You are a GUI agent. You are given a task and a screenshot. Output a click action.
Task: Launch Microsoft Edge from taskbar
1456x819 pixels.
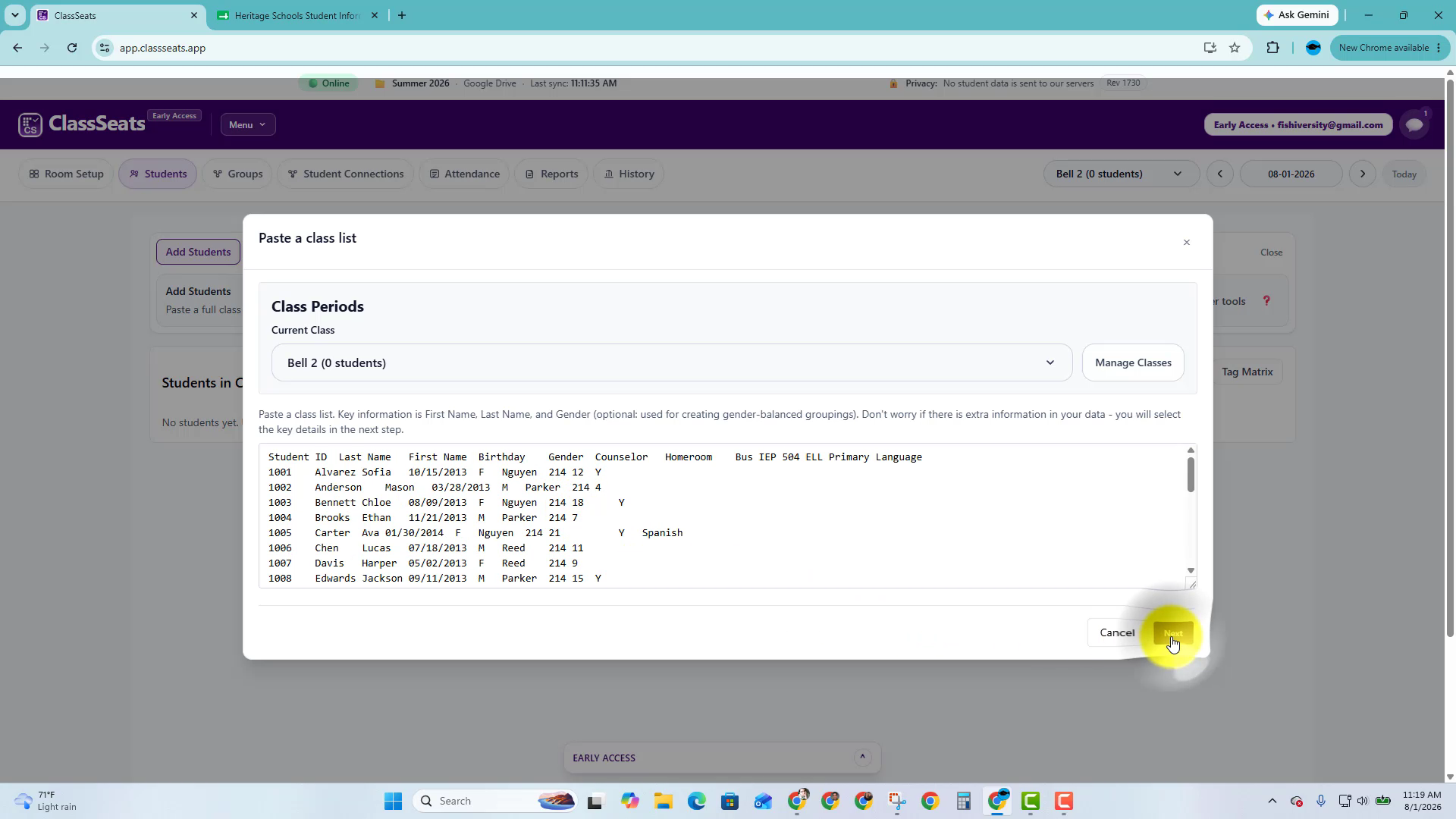(x=697, y=802)
